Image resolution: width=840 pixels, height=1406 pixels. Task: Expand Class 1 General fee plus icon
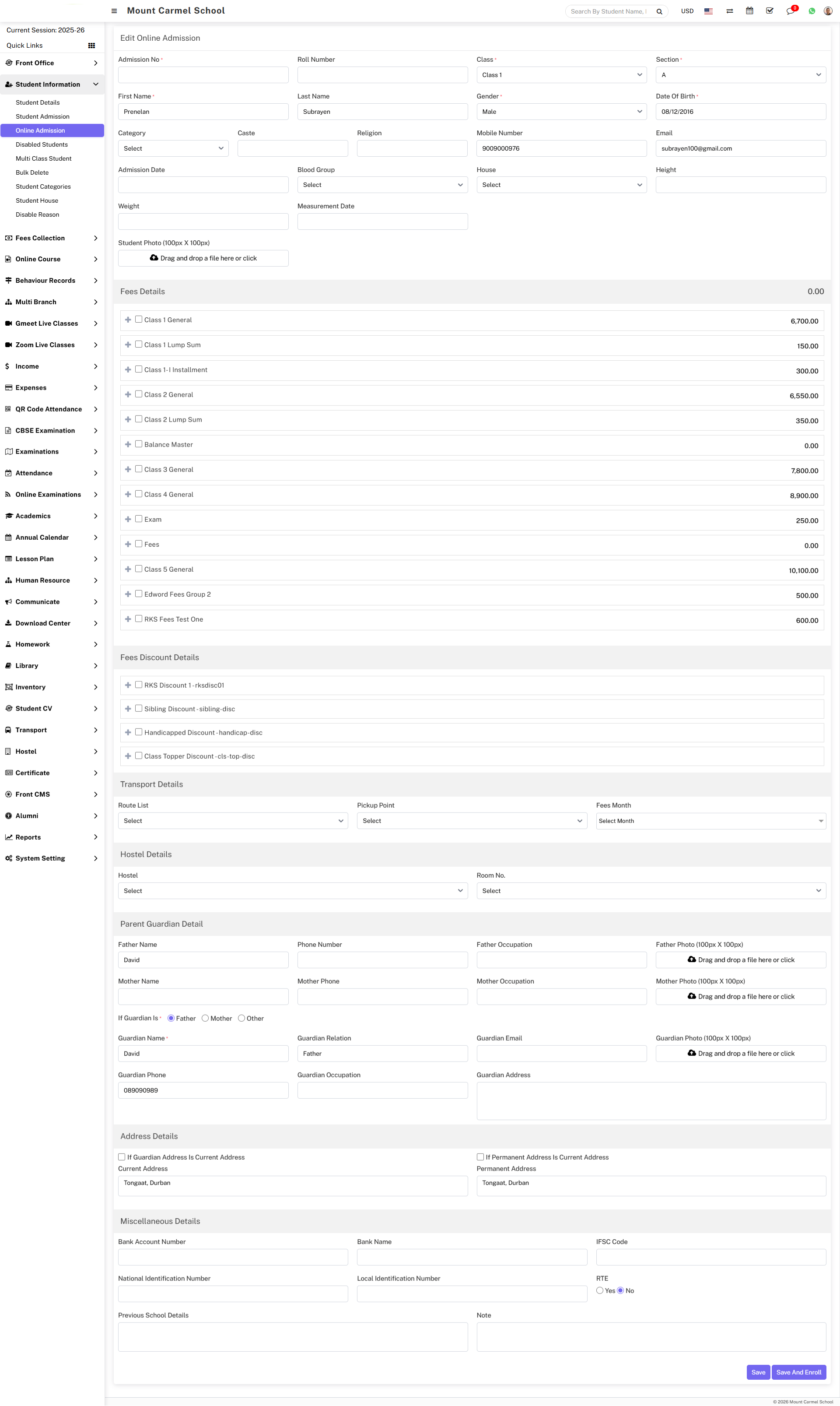click(x=128, y=320)
